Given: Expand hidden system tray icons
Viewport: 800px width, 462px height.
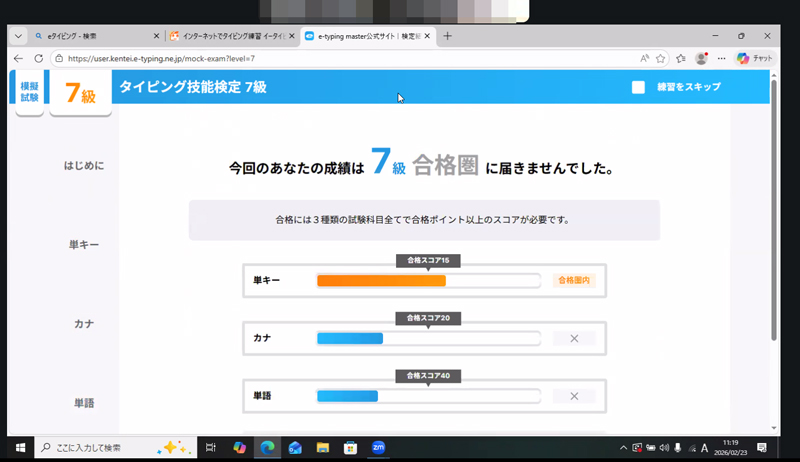Looking at the screenshot, I should pos(623,447).
